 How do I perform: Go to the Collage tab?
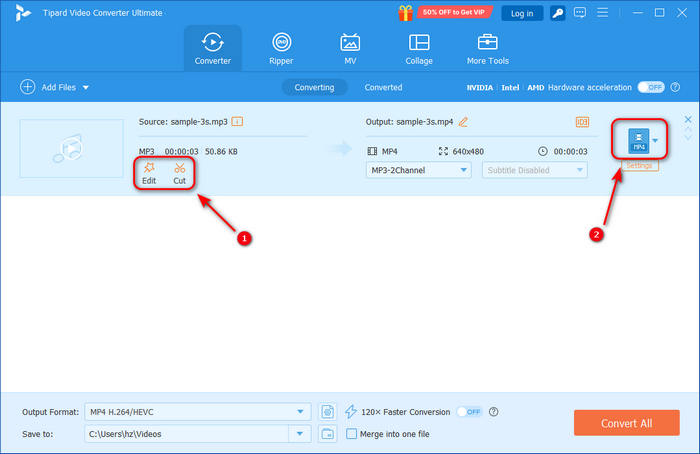[x=419, y=48]
